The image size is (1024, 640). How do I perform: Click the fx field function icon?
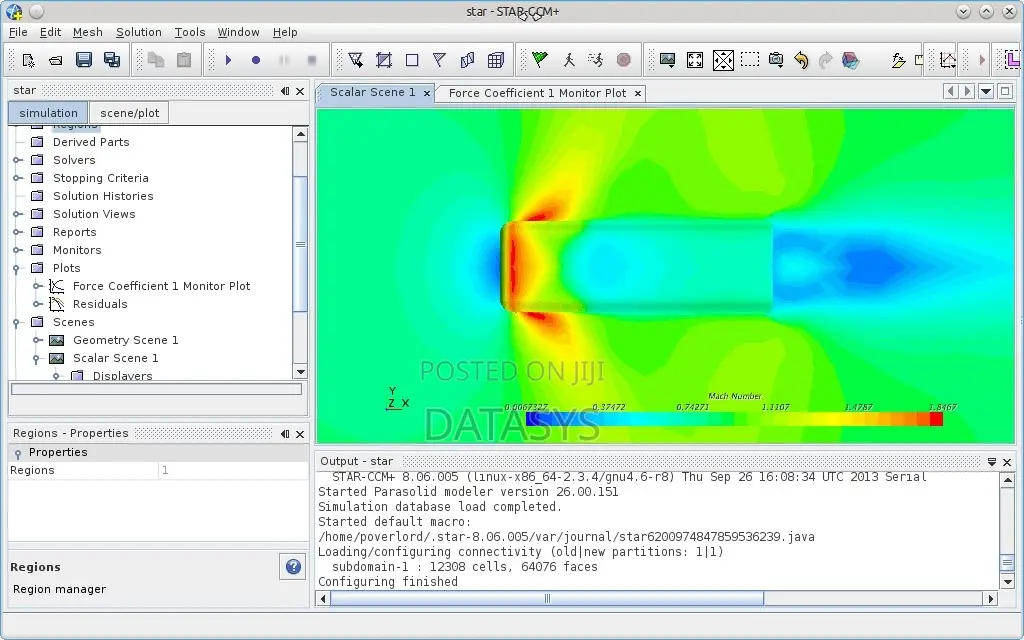click(x=899, y=60)
